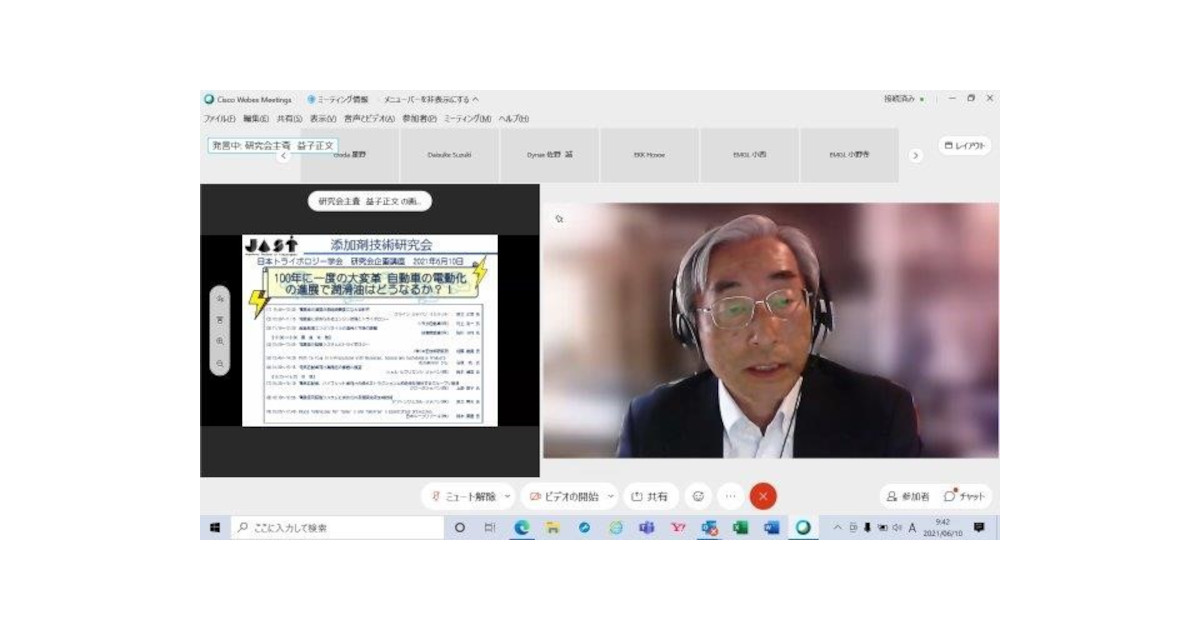
Task: Open the emoji reactions icon in the control bar
Action: 697,495
